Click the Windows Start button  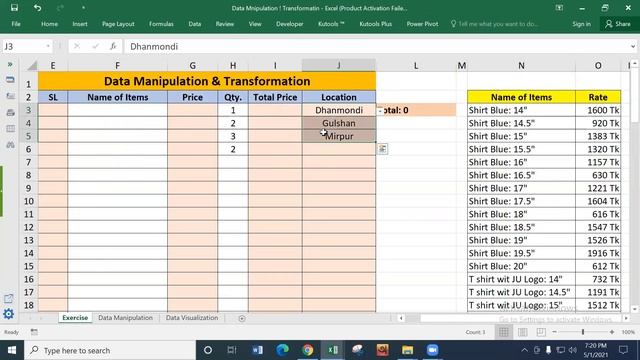pos(12,350)
